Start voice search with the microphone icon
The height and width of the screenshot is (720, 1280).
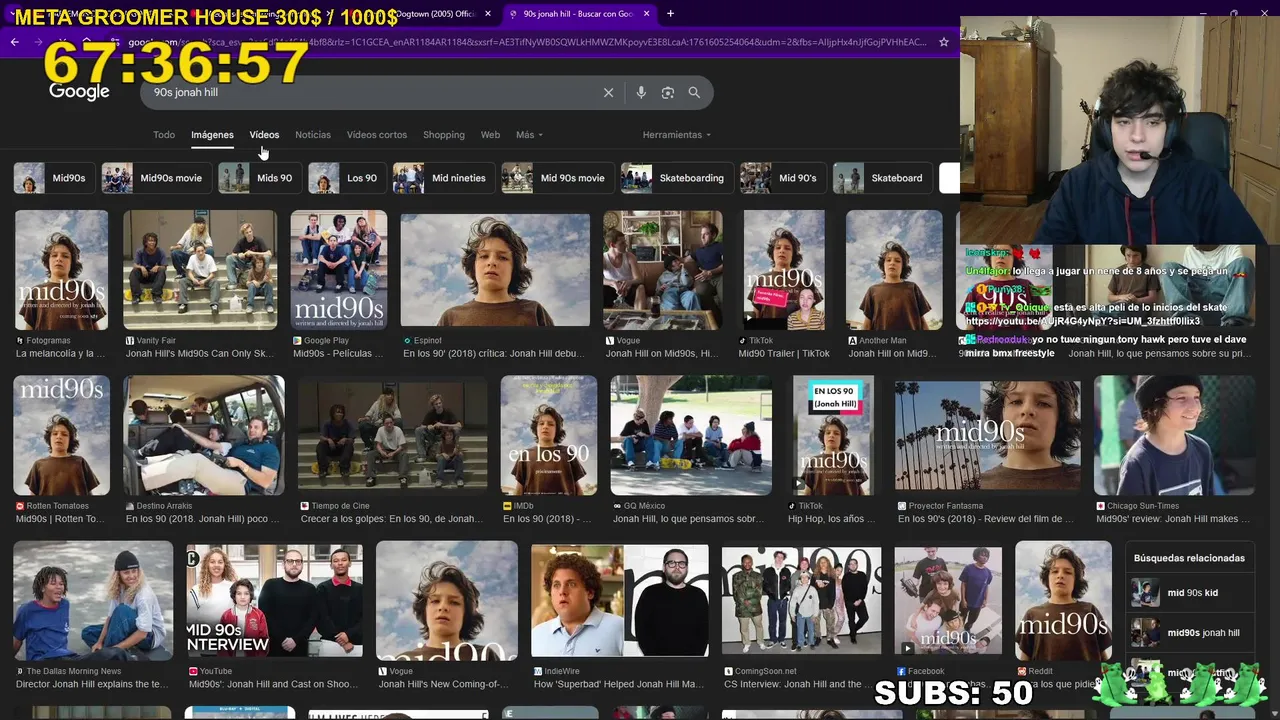[641, 92]
